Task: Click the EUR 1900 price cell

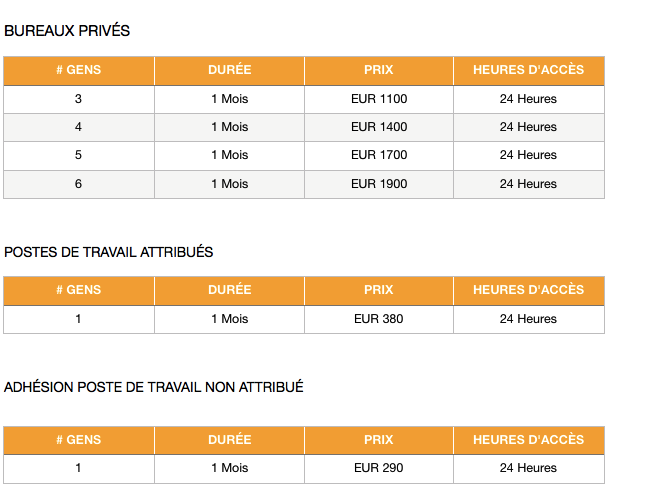Action: [379, 184]
